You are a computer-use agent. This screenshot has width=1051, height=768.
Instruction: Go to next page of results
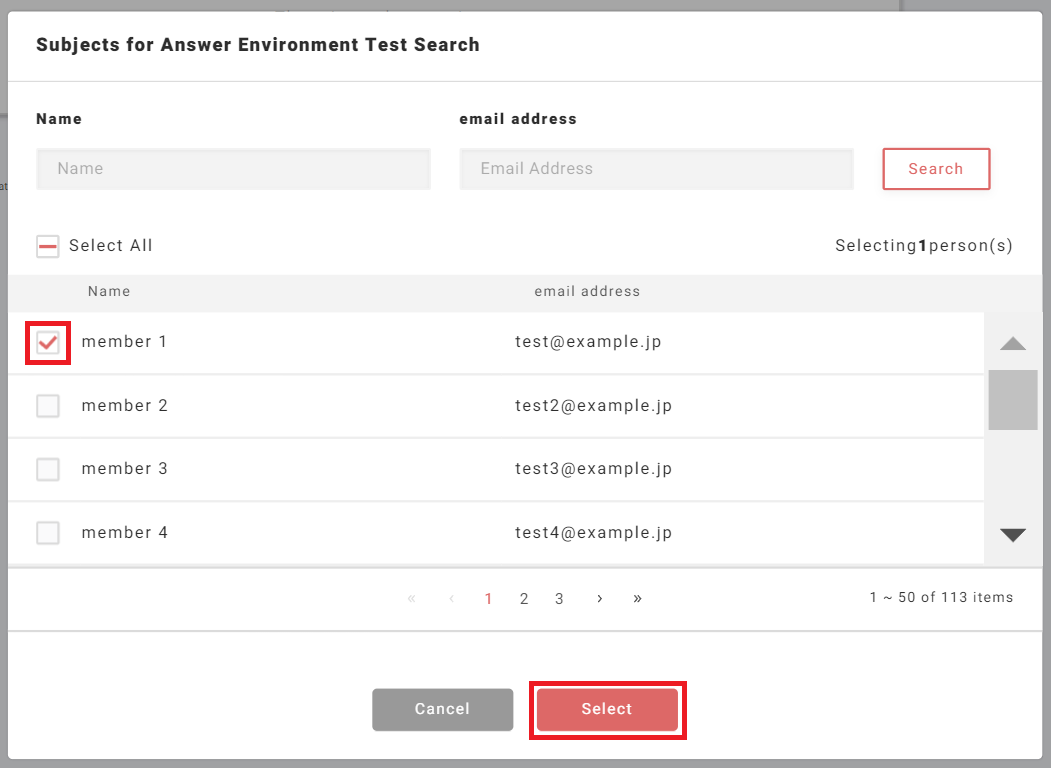tap(599, 598)
